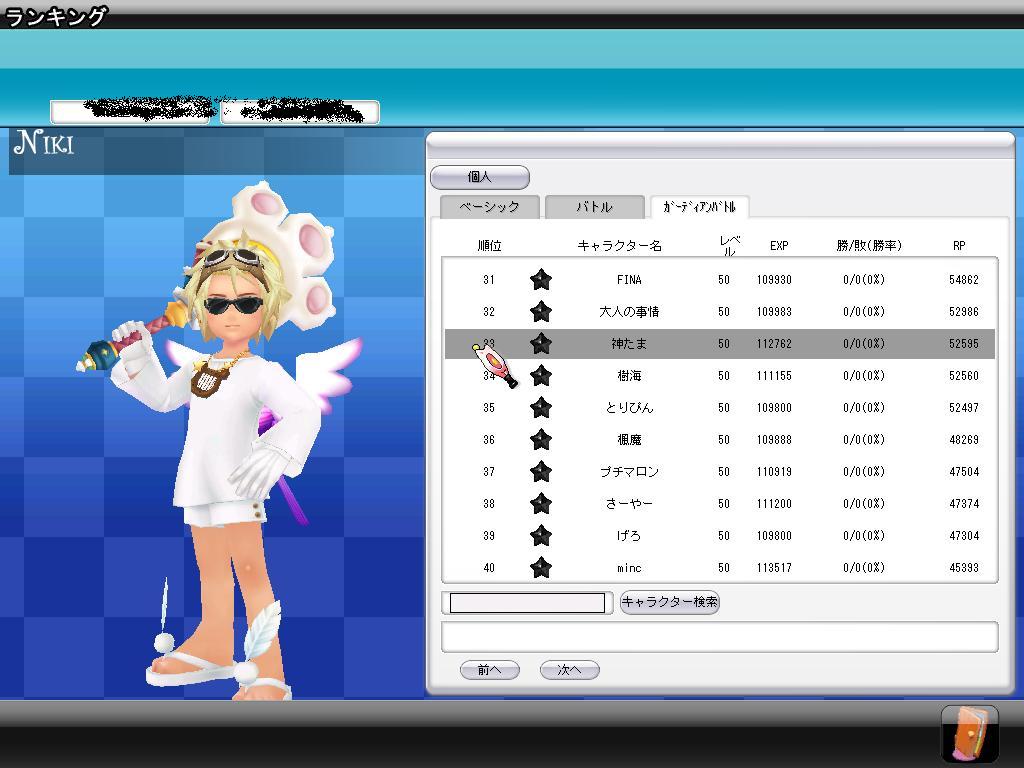Click the RP column header
This screenshot has width=1024, height=768.
[x=959, y=246]
